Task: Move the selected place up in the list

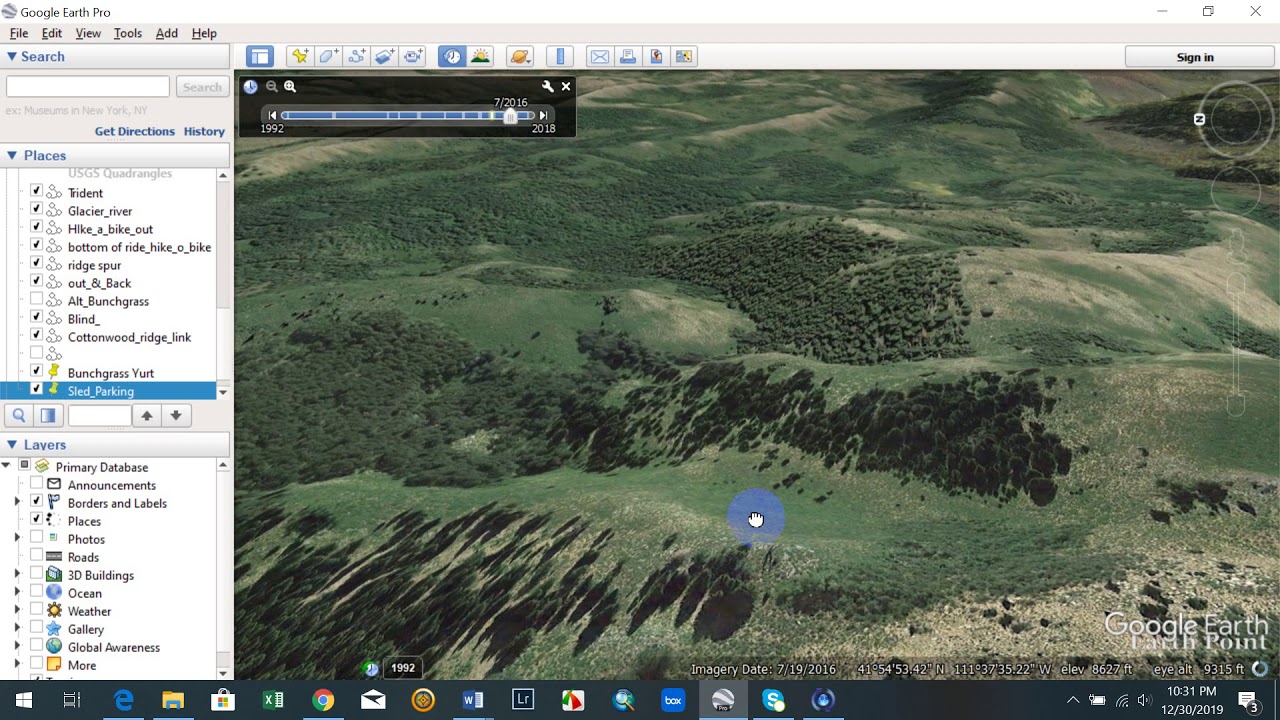Action: pyautogui.click(x=147, y=416)
